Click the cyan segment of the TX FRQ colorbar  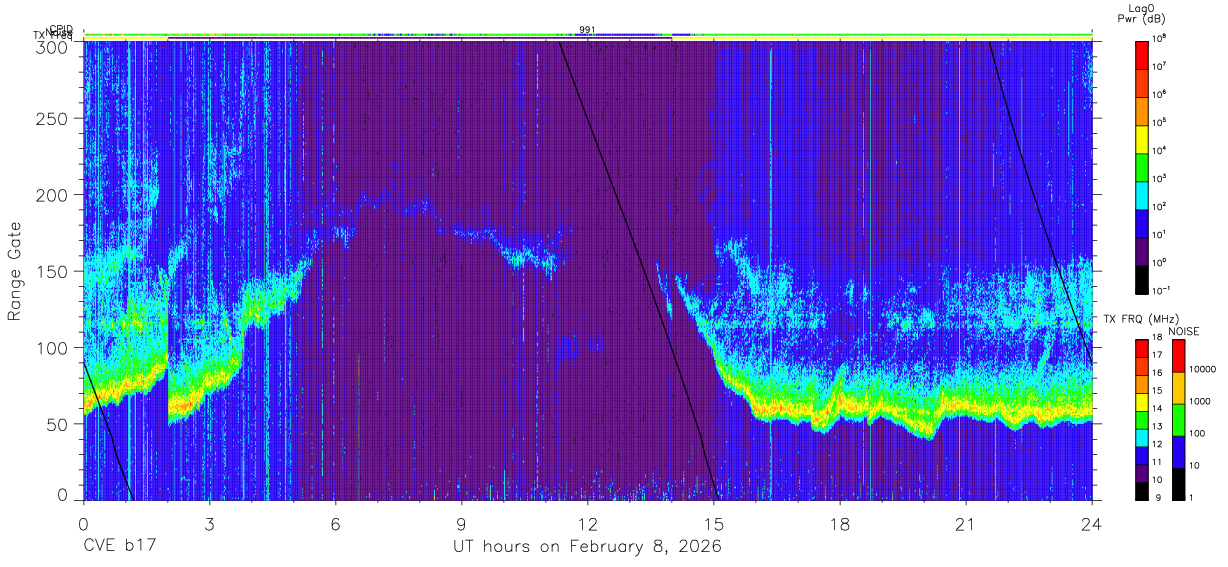click(x=1142, y=437)
